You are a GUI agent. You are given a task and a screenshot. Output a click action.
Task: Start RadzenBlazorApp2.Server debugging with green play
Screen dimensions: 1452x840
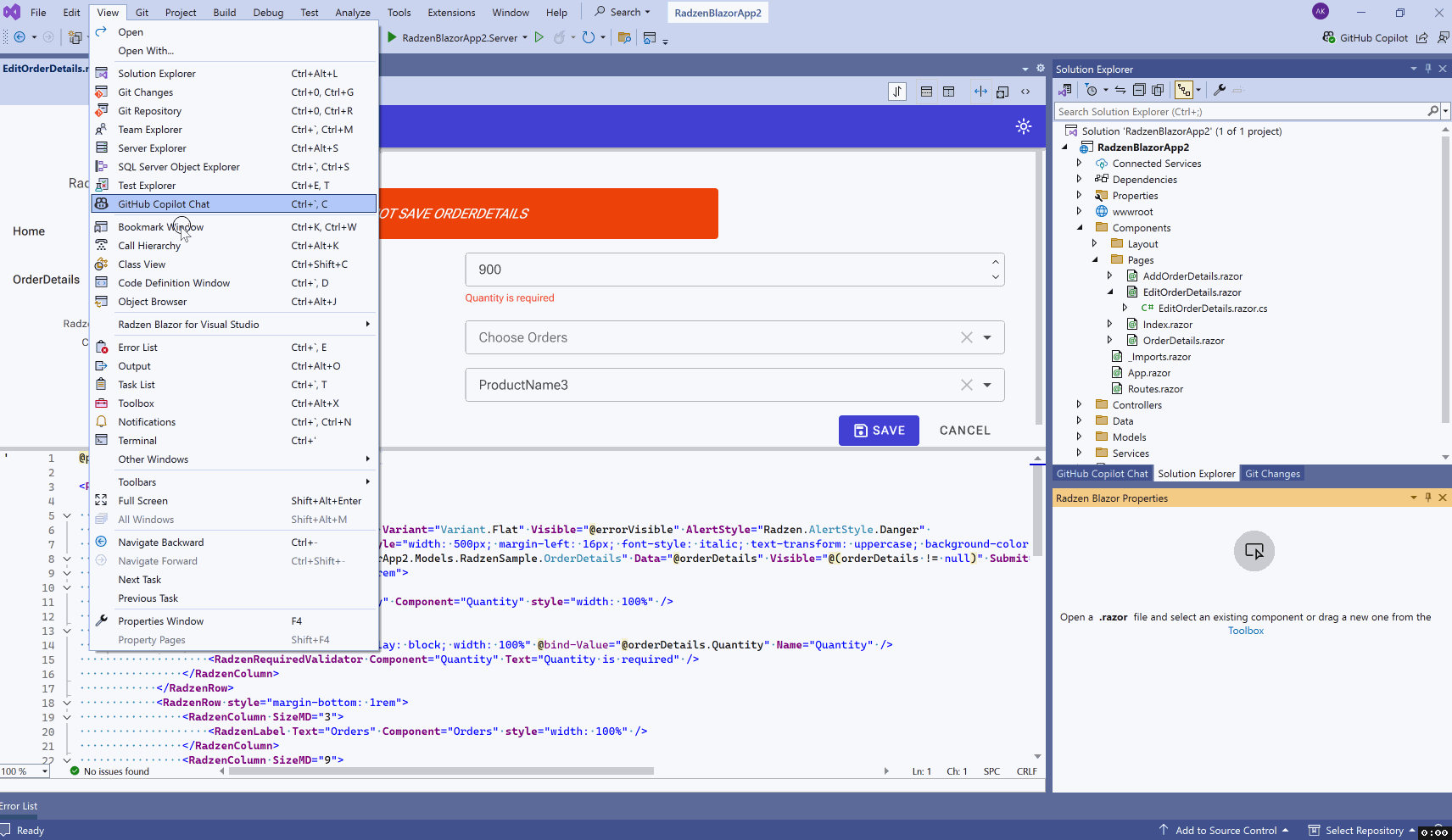pos(392,37)
